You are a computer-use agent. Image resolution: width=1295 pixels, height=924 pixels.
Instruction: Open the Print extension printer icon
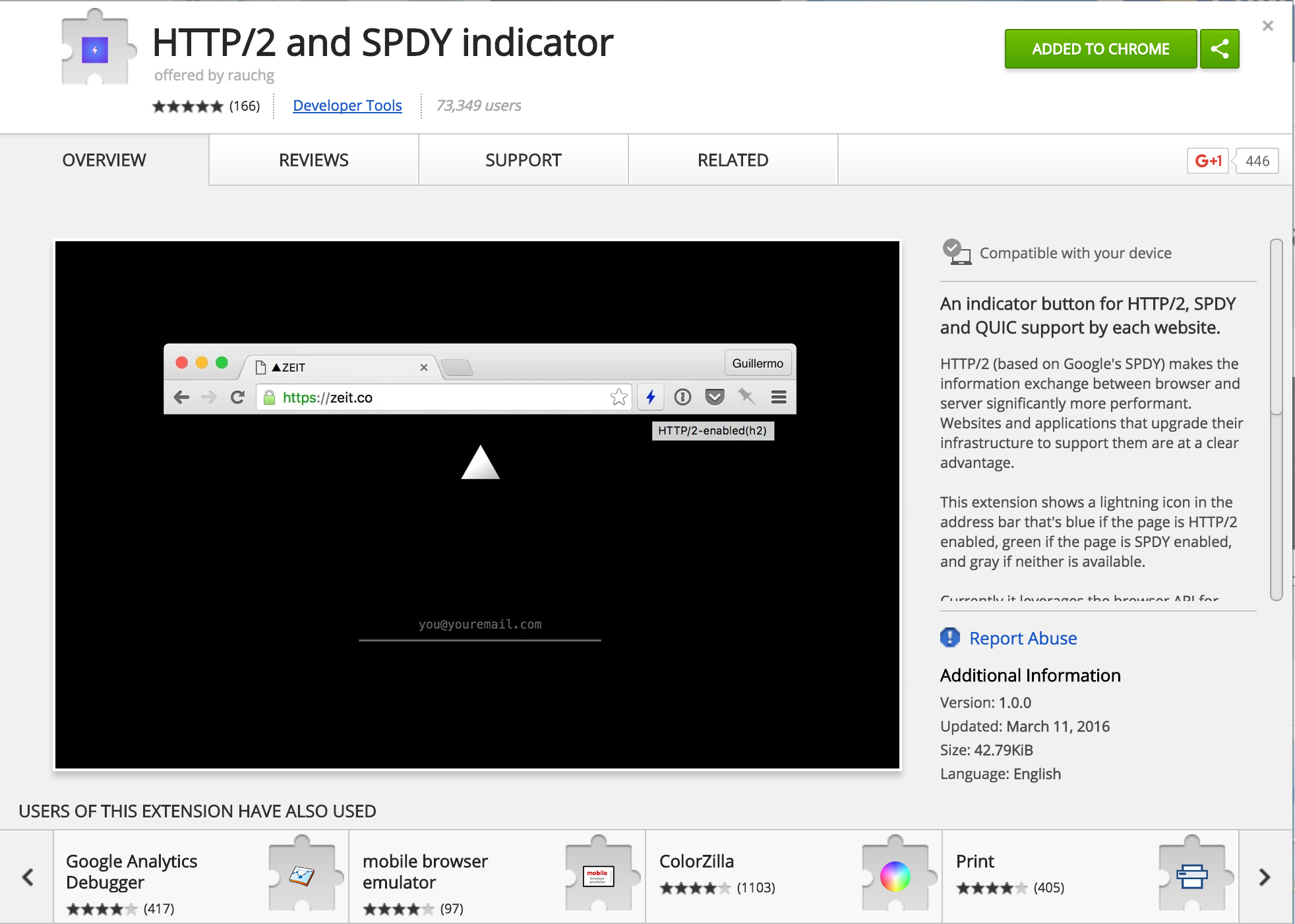1191,876
